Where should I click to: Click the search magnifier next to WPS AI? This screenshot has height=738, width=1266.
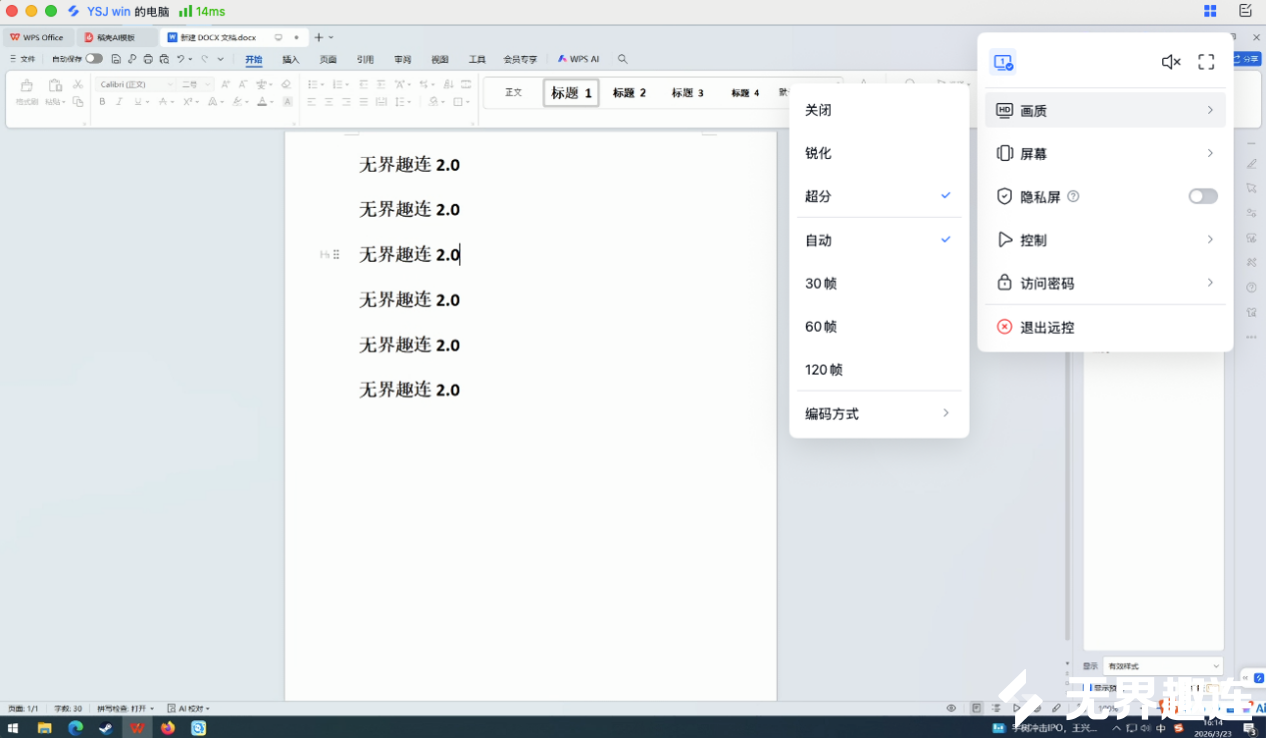(x=623, y=60)
